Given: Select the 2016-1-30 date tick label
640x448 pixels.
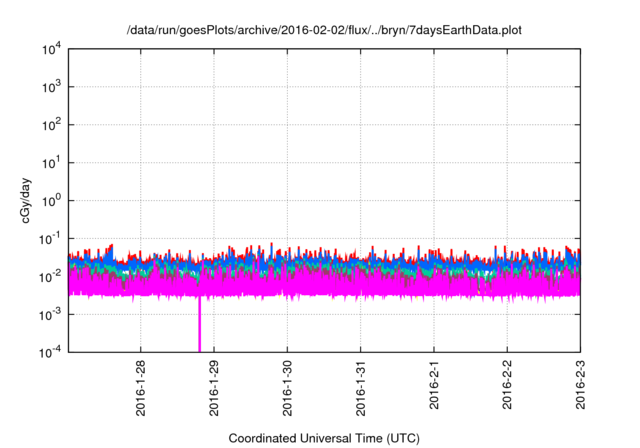Looking at the screenshot, I should click(x=287, y=388).
